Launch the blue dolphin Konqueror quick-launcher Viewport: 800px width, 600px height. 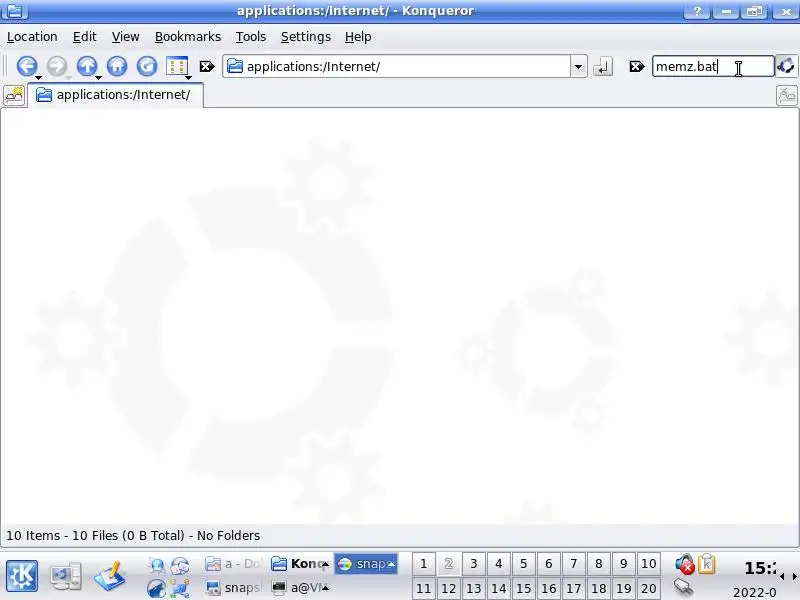(157, 588)
